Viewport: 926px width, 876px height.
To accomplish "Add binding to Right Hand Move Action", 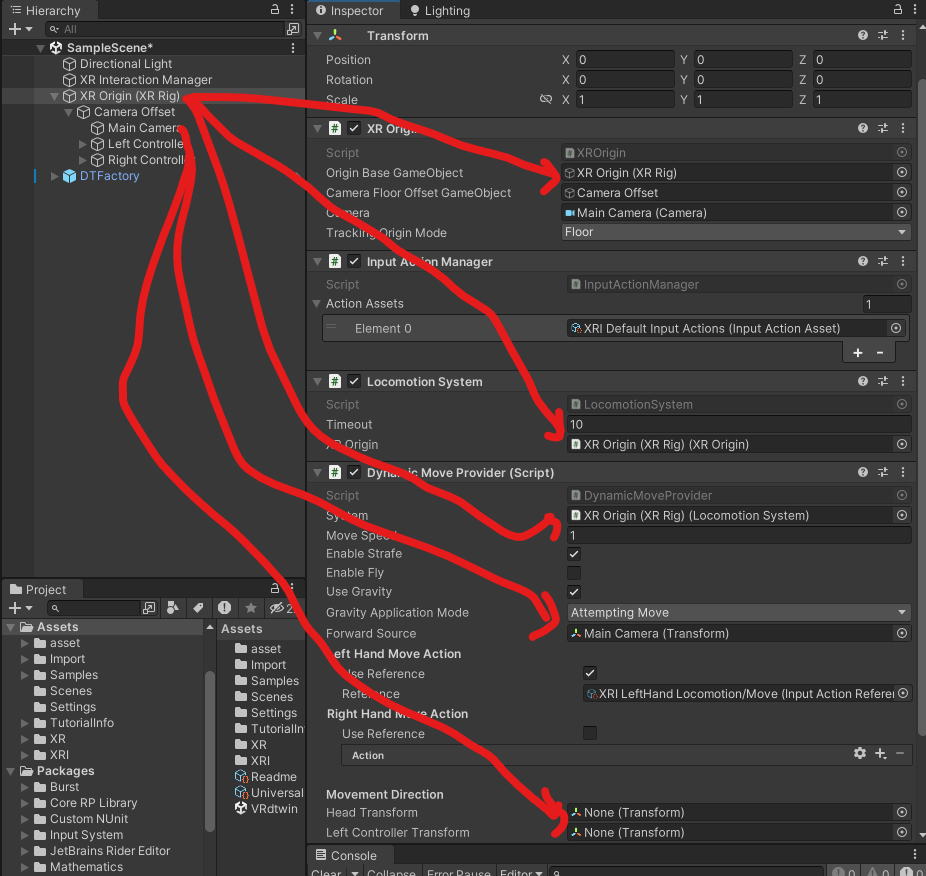I will click(x=881, y=753).
